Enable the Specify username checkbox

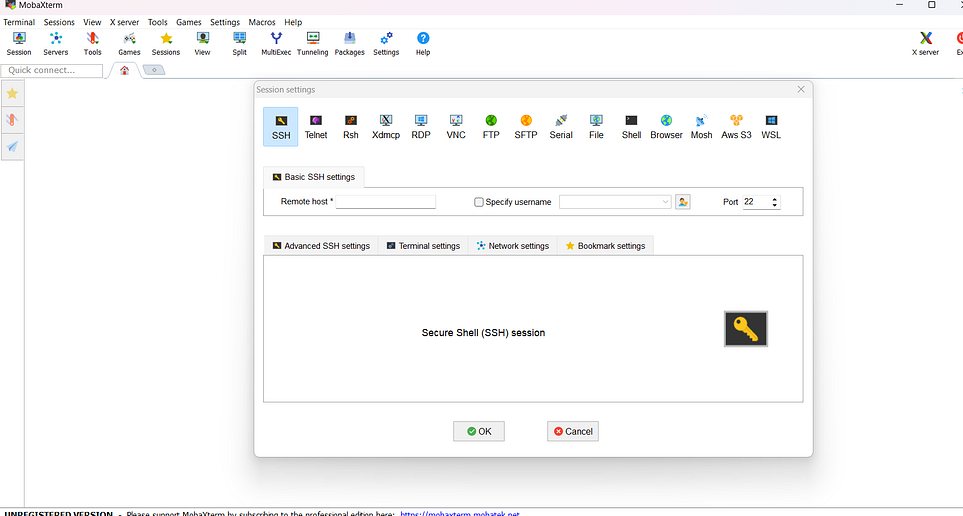479,202
